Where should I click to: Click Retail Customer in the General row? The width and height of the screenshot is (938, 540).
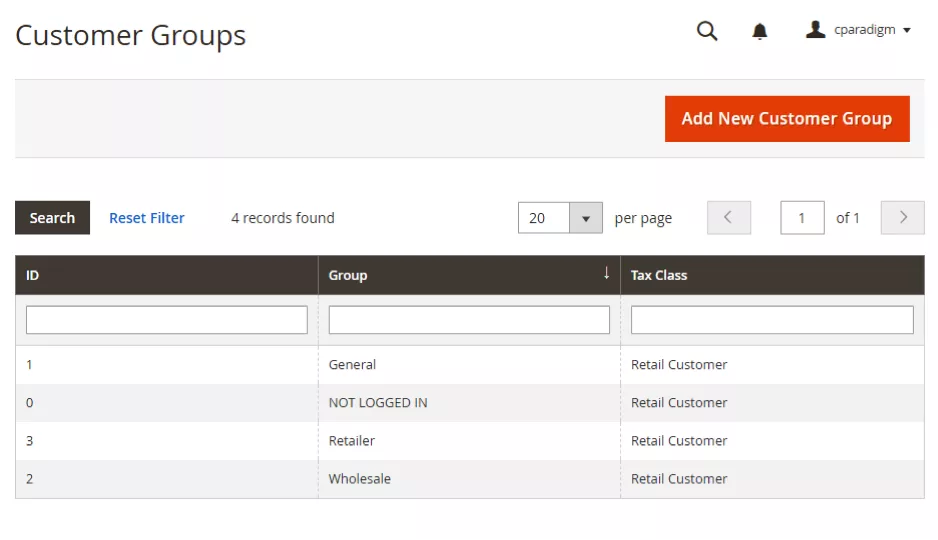679,365
